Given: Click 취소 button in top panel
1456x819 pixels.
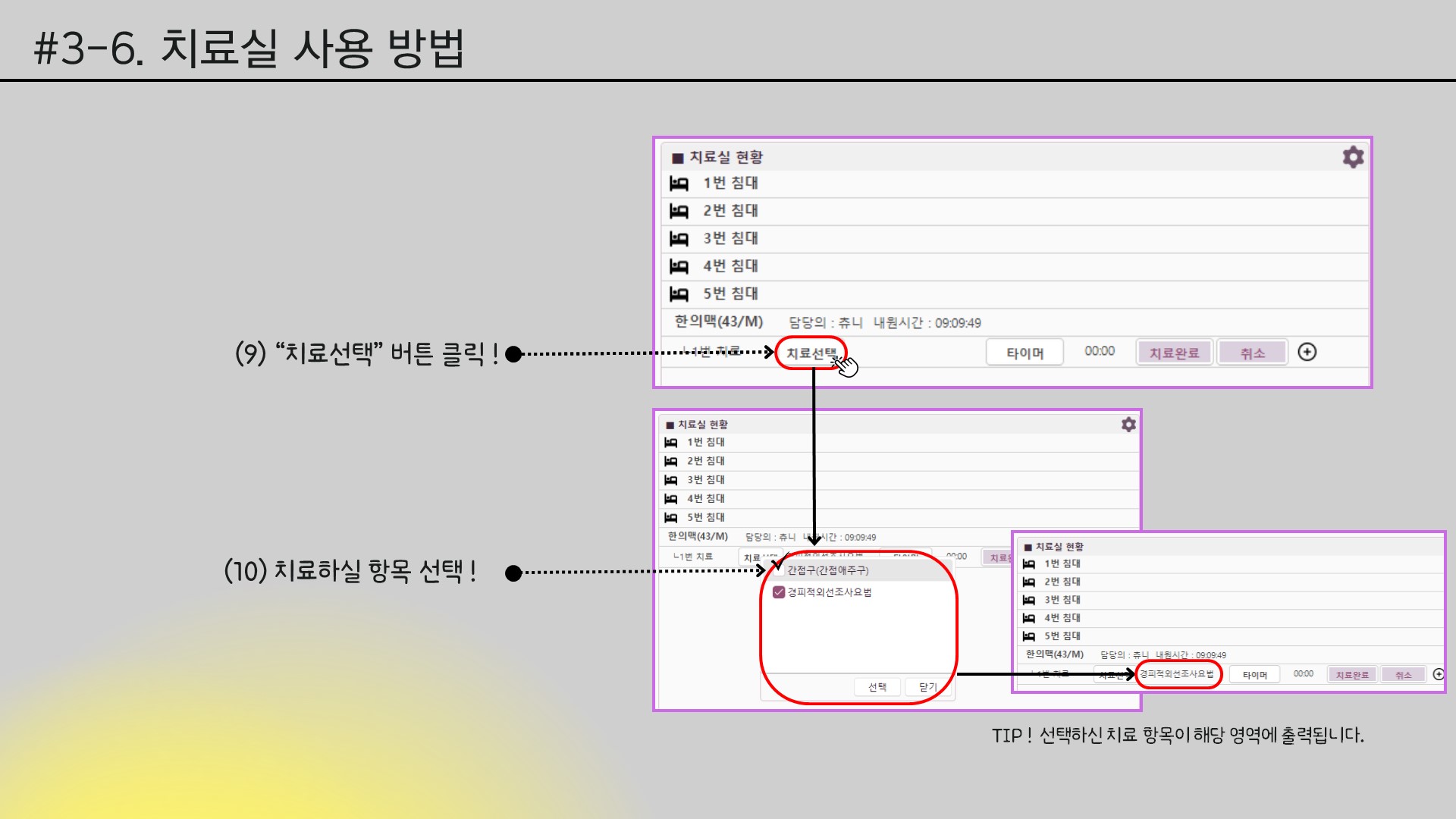Looking at the screenshot, I should pyautogui.click(x=1252, y=353).
